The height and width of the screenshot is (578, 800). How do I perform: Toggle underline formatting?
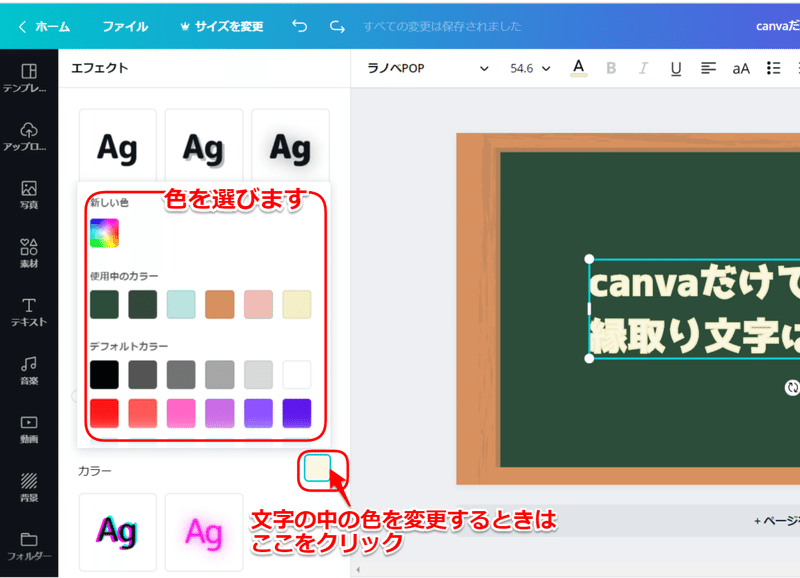(x=676, y=68)
